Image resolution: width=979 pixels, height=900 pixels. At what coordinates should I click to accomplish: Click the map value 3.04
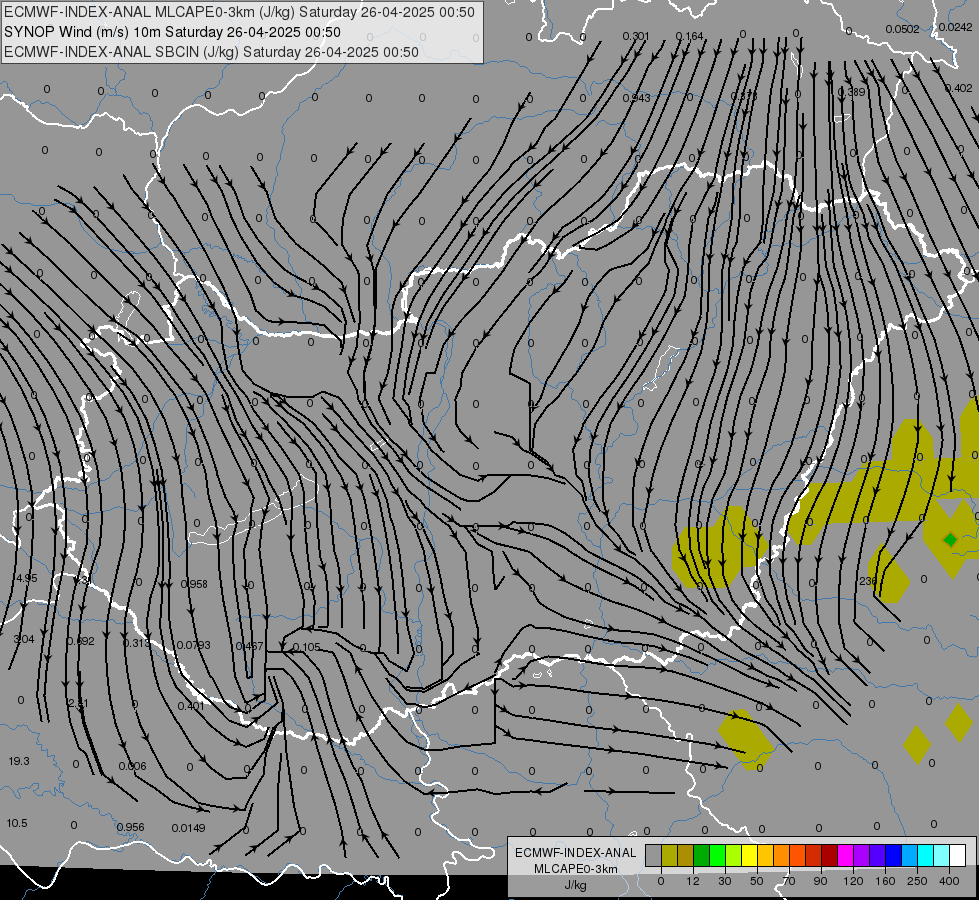pos(24,639)
